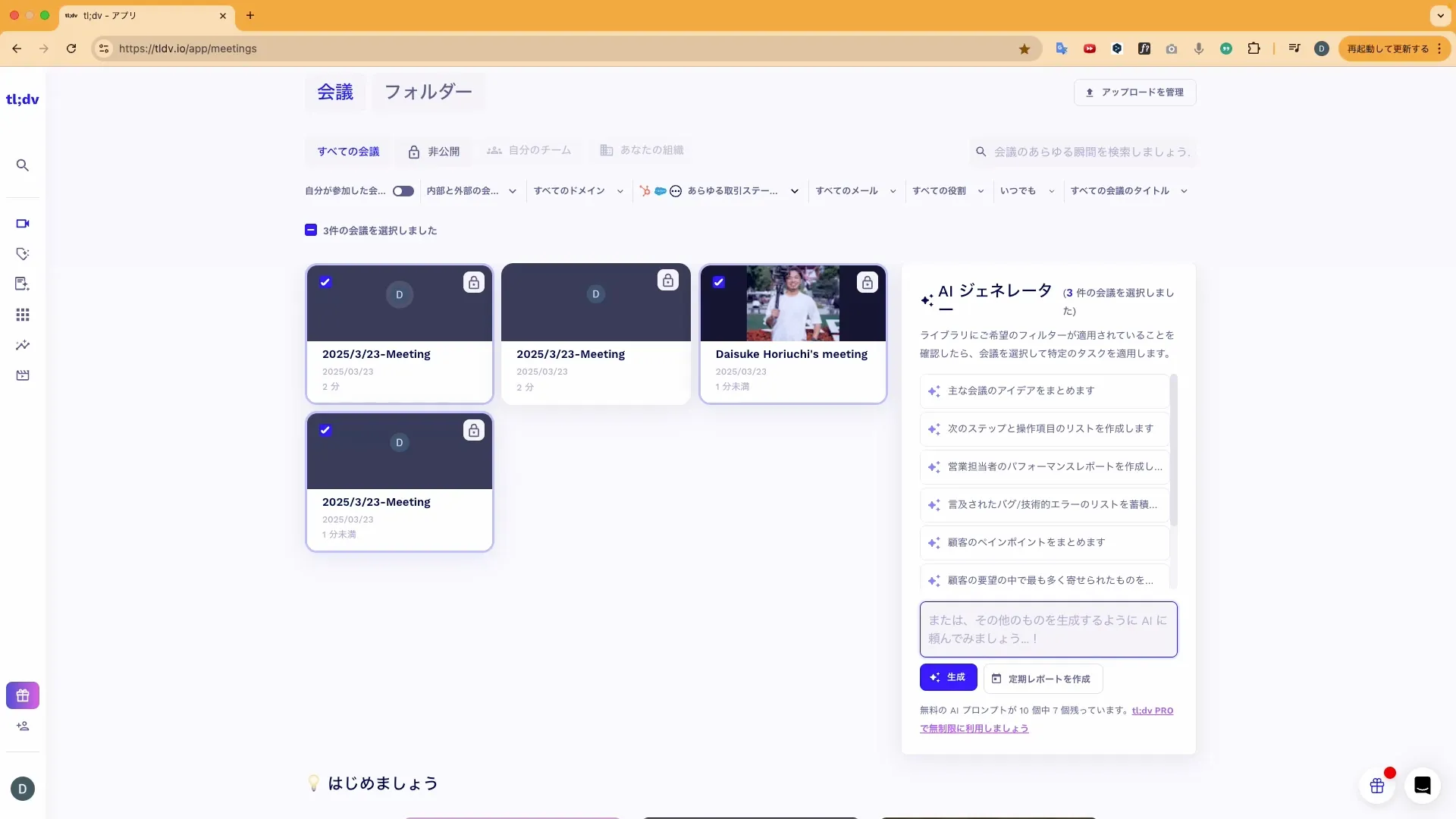1456x819 pixels.
Task: Click the purple gift icon in sidebar
Action: click(23, 695)
